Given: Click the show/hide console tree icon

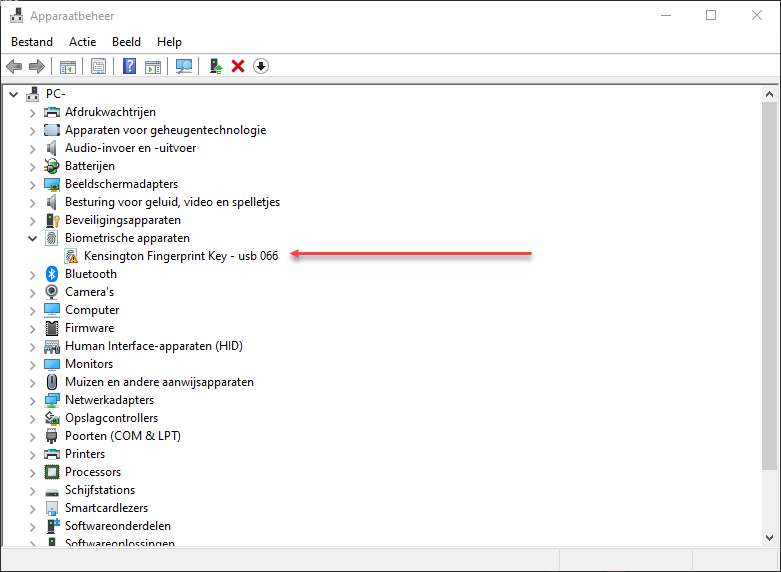Looking at the screenshot, I should (x=68, y=66).
